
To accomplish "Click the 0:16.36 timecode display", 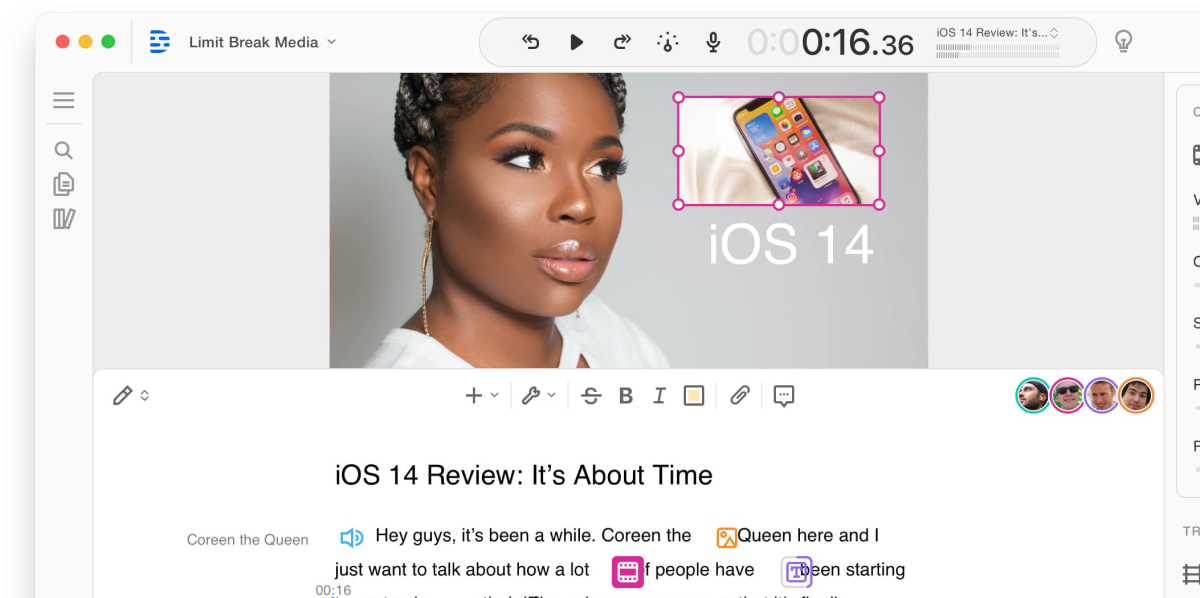I will tap(831, 43).
